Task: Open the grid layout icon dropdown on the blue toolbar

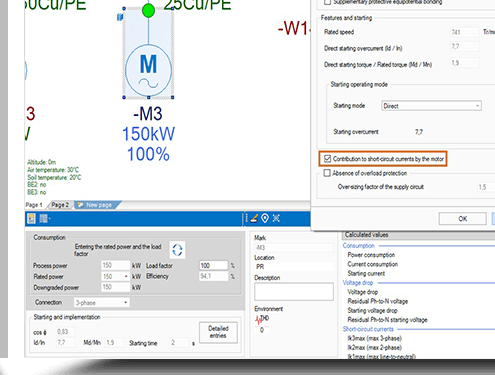Action: (x=44, y=219)
